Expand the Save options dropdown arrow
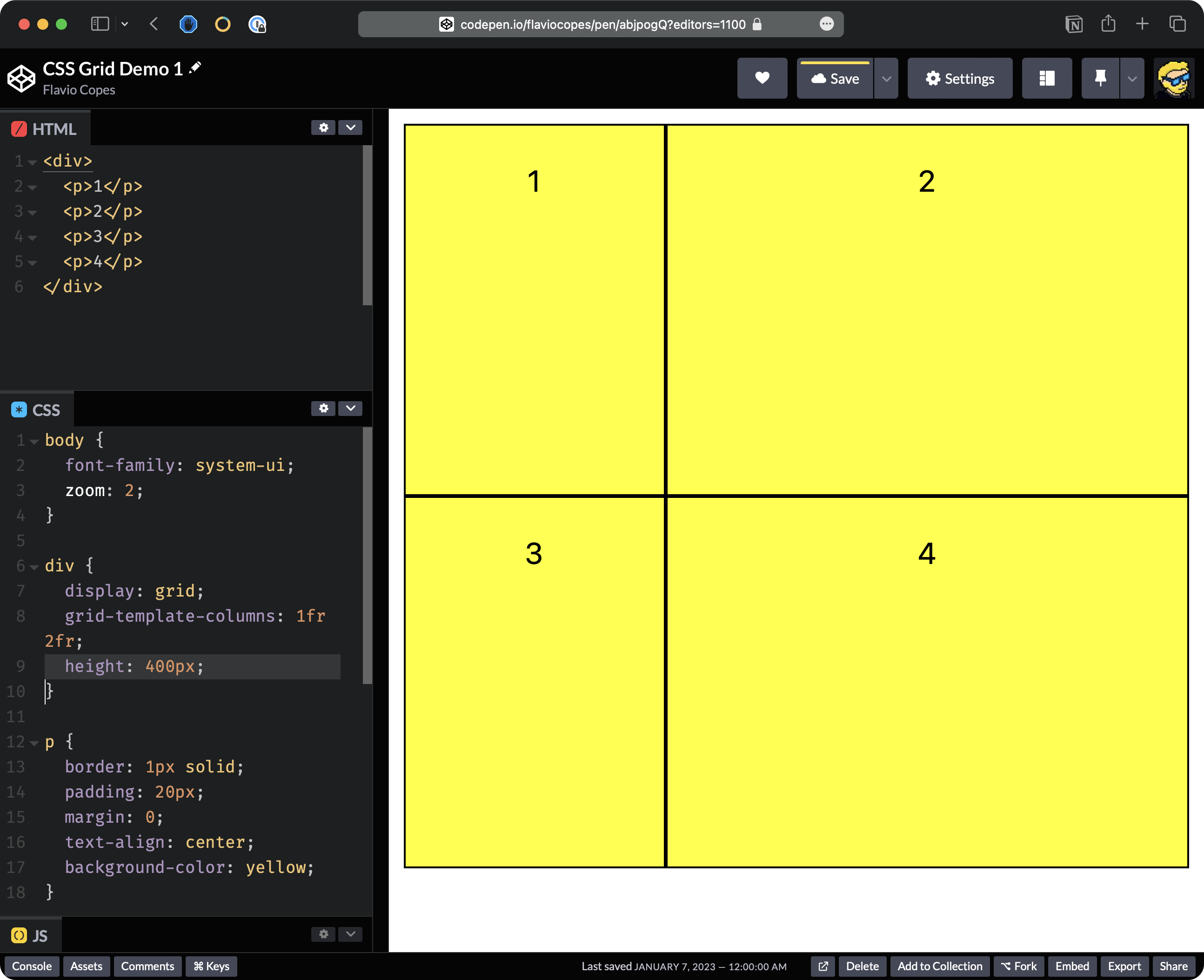The width and height of the screenshot is (1204, 980). (886, 79)
